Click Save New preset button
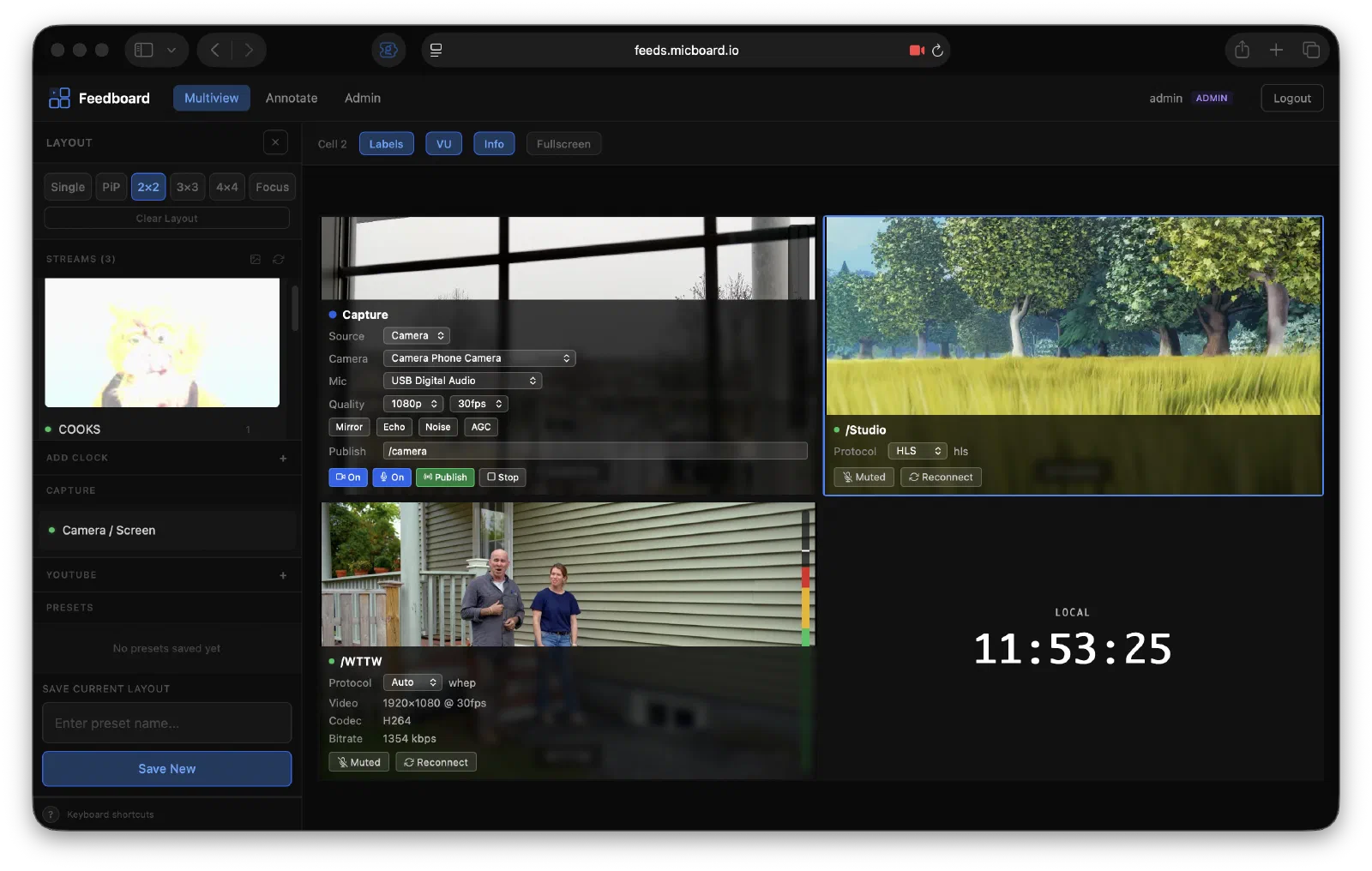 pos(167,769)
